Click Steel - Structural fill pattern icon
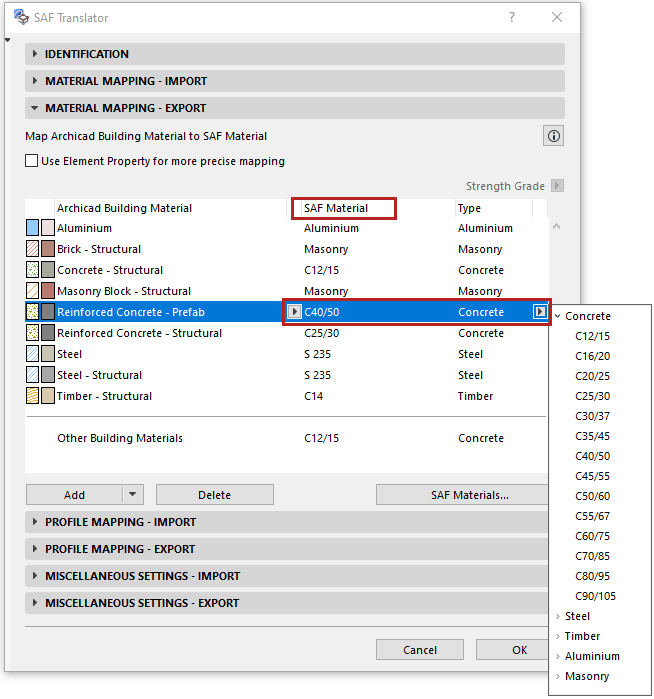654x699 pixels. point(33,375)
